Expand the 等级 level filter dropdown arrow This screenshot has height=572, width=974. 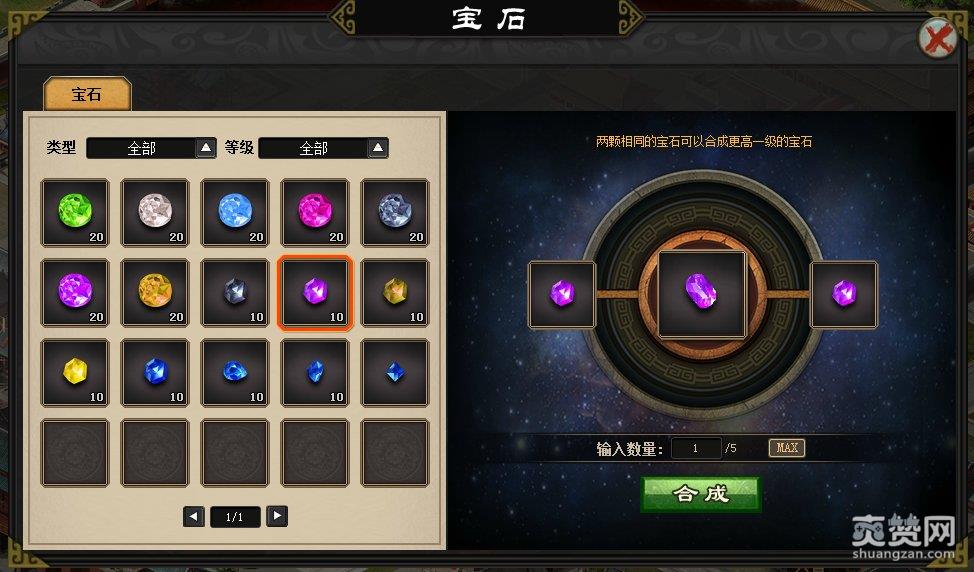coord(378,148)
